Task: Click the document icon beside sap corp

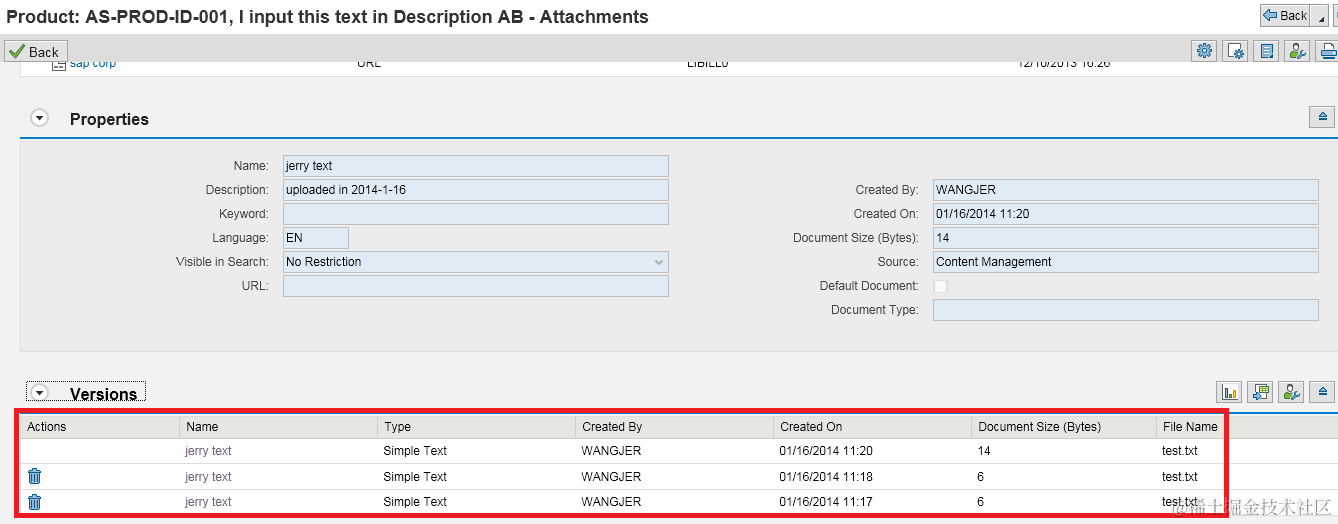Action: tap(59, 63)
